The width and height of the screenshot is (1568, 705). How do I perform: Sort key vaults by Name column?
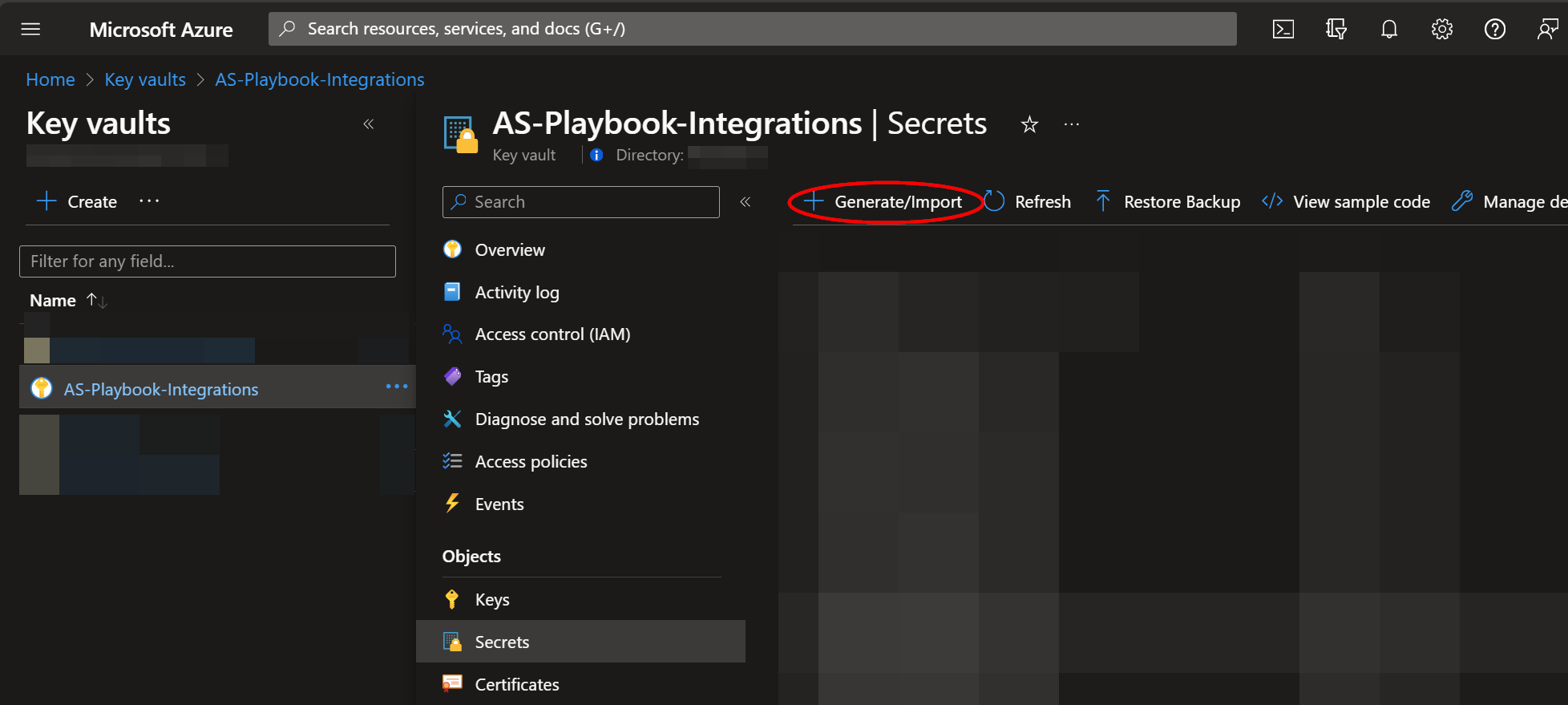(x=68, y=300)
